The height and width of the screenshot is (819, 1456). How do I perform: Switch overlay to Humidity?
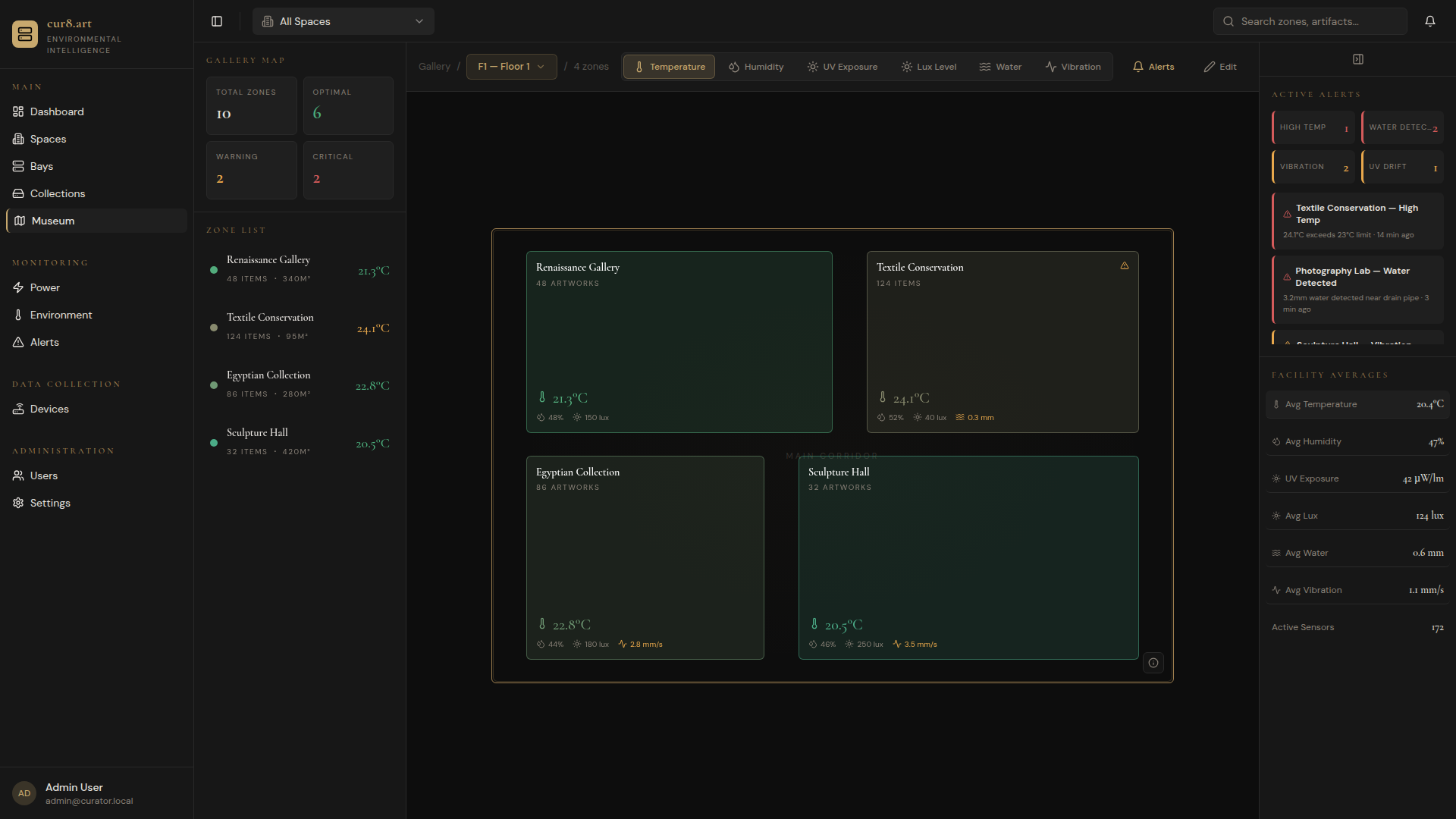(x=756, y=67)
